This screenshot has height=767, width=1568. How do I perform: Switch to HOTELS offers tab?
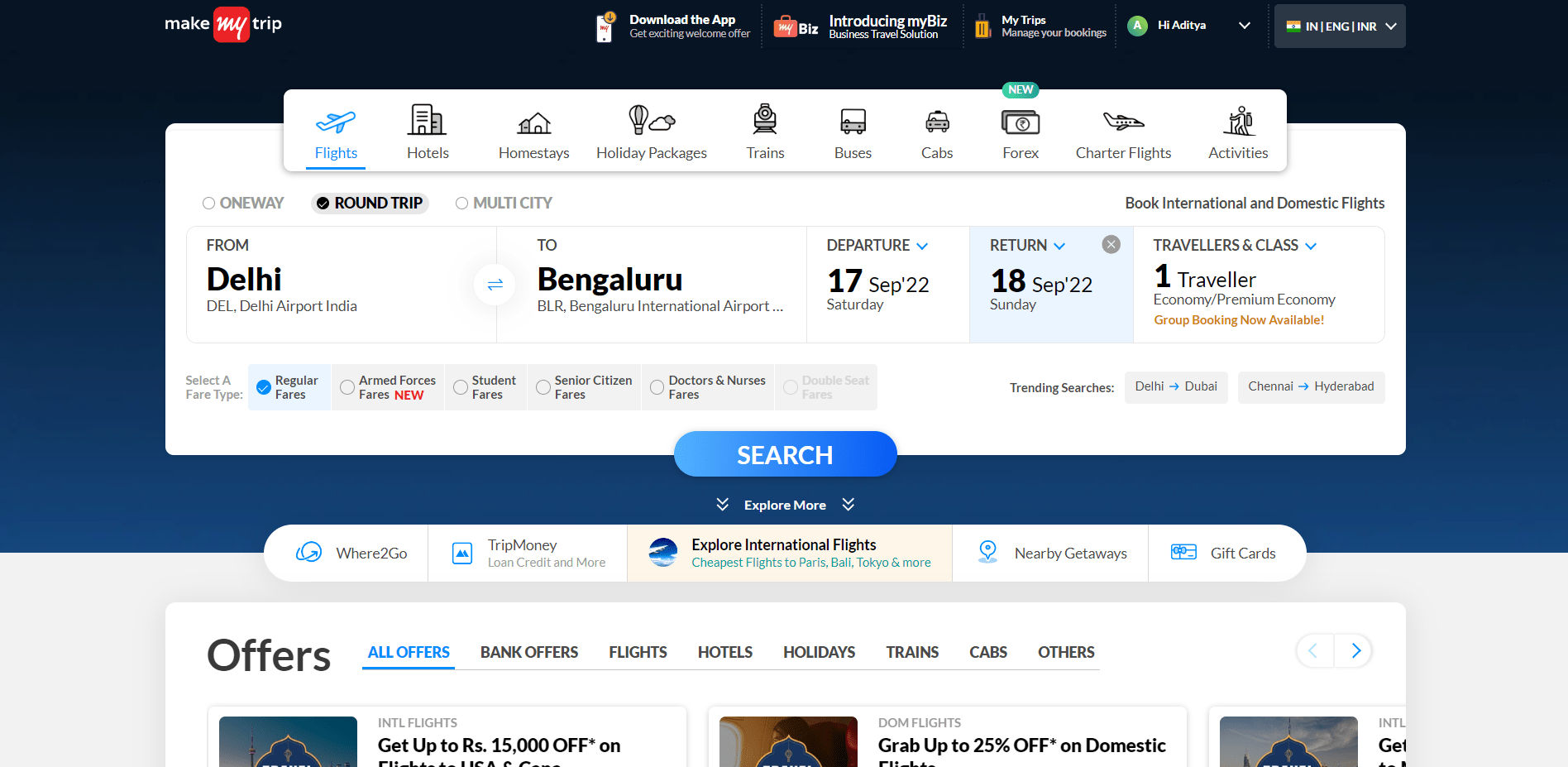725,652
